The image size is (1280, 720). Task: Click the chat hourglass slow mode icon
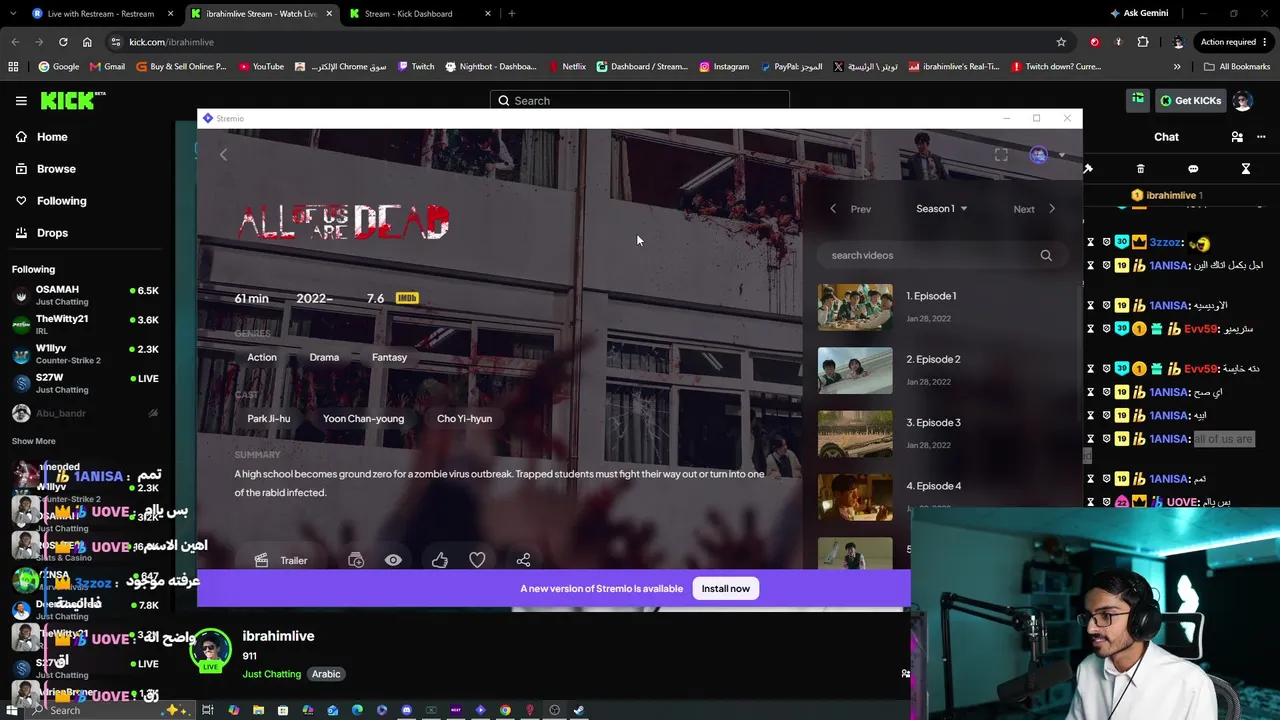tap(1246, 169)
